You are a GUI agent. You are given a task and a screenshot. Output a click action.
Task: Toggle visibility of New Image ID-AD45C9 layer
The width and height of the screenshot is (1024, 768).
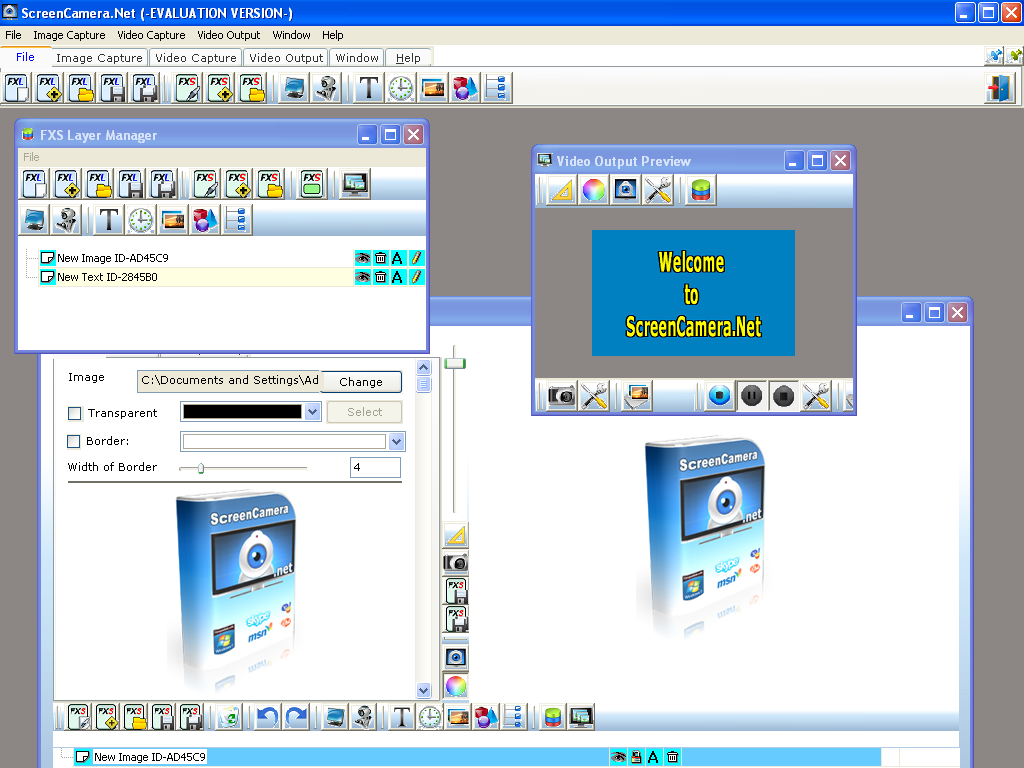coord(362,258)
